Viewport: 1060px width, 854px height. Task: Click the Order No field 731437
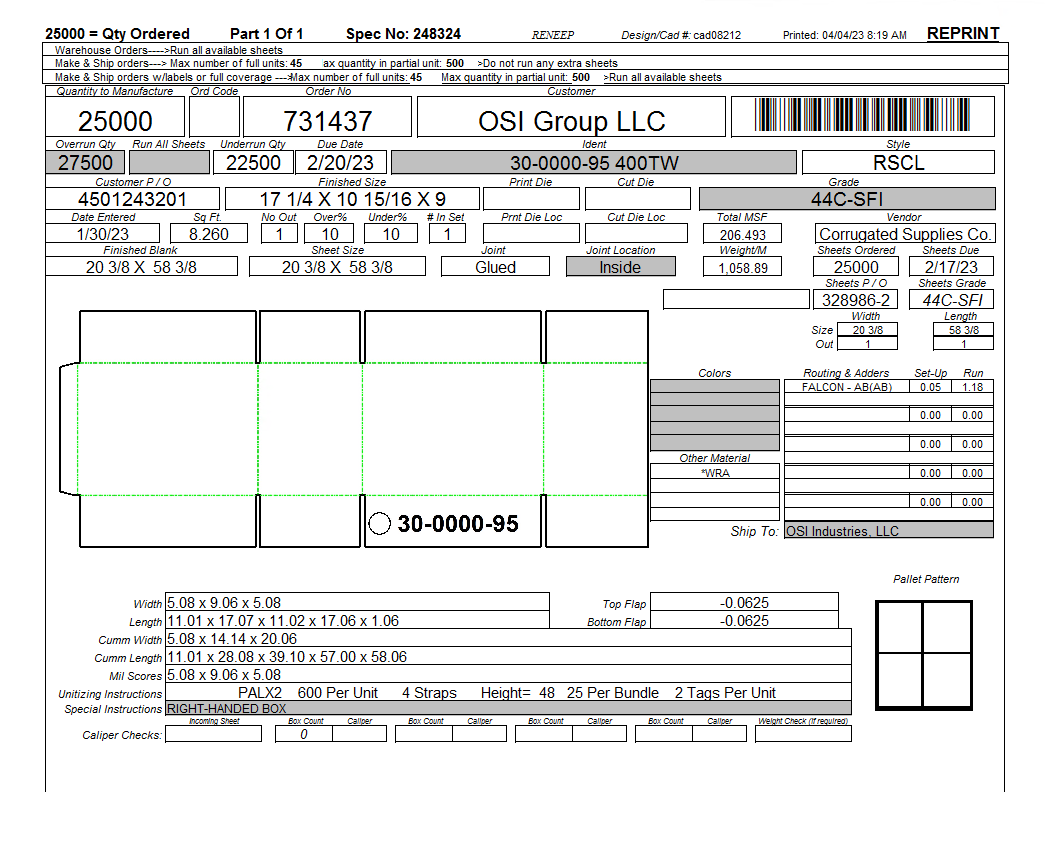click(327, 118)
